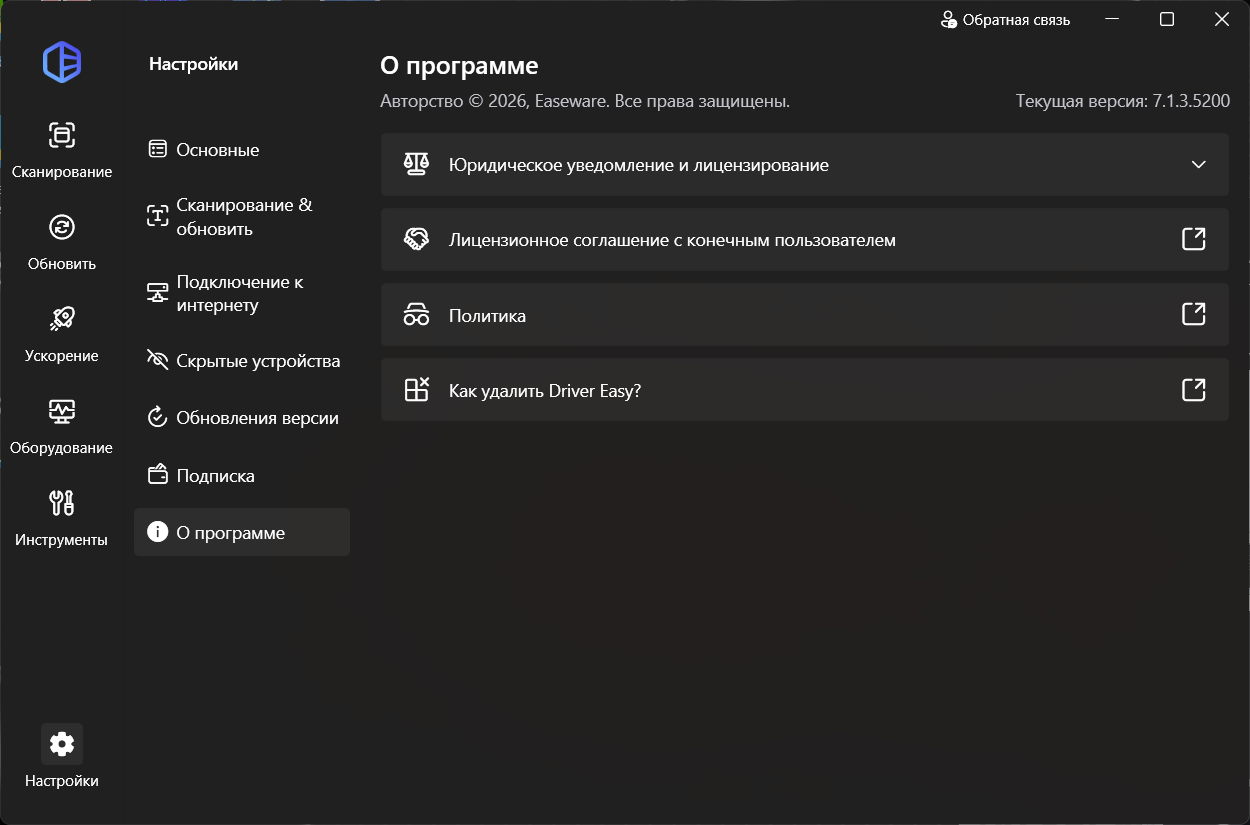Click the Сканирование & обновить scan icon
This screenshot has width=1250, height=825.
click(x=157, y=216)
